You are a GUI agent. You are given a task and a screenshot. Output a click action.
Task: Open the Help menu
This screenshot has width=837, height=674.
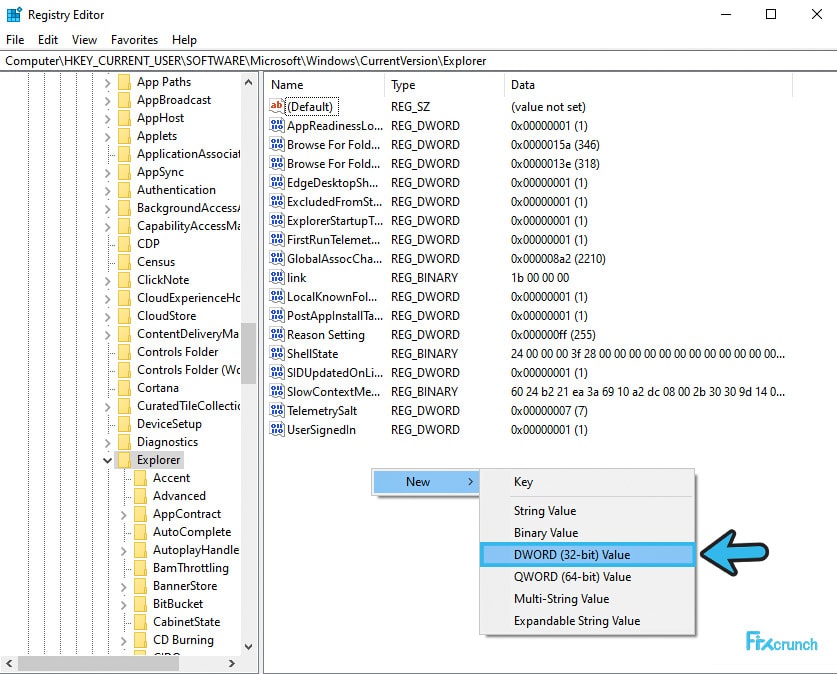click(x=184, y=40)
